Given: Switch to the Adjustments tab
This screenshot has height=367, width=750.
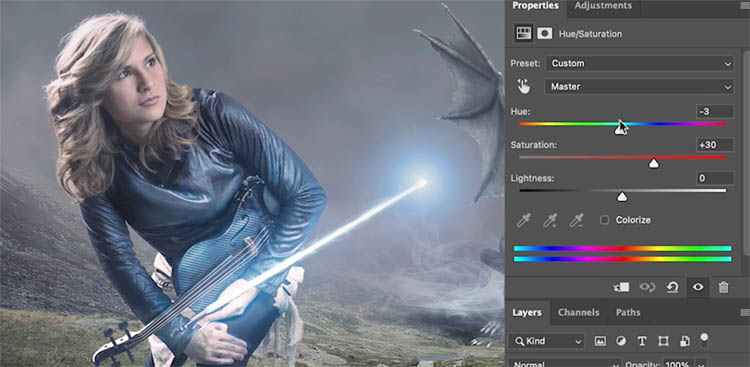Looking at the screenshot, I should [x=603, y=6].
